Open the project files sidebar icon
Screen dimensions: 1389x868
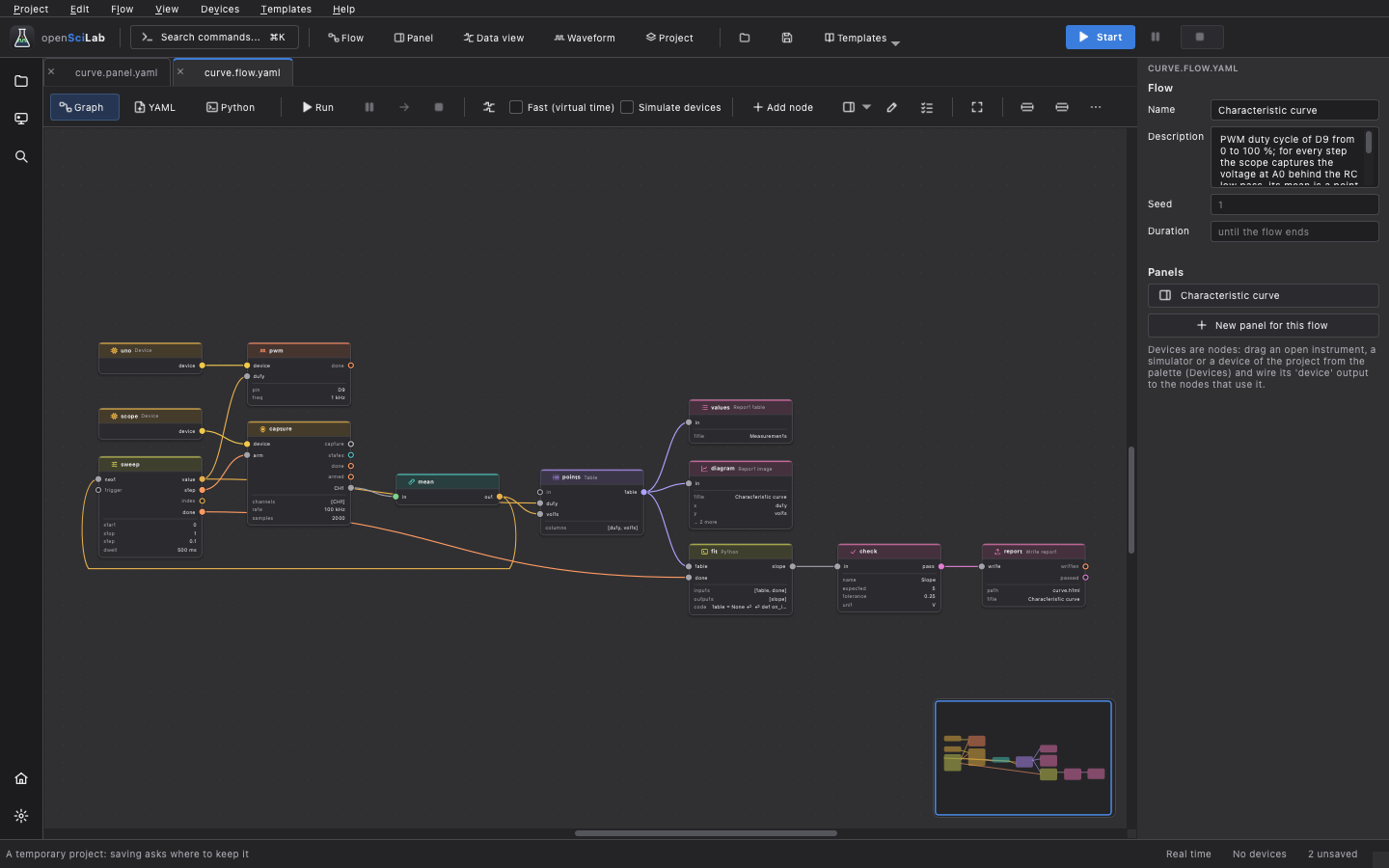tap(21, 81)
